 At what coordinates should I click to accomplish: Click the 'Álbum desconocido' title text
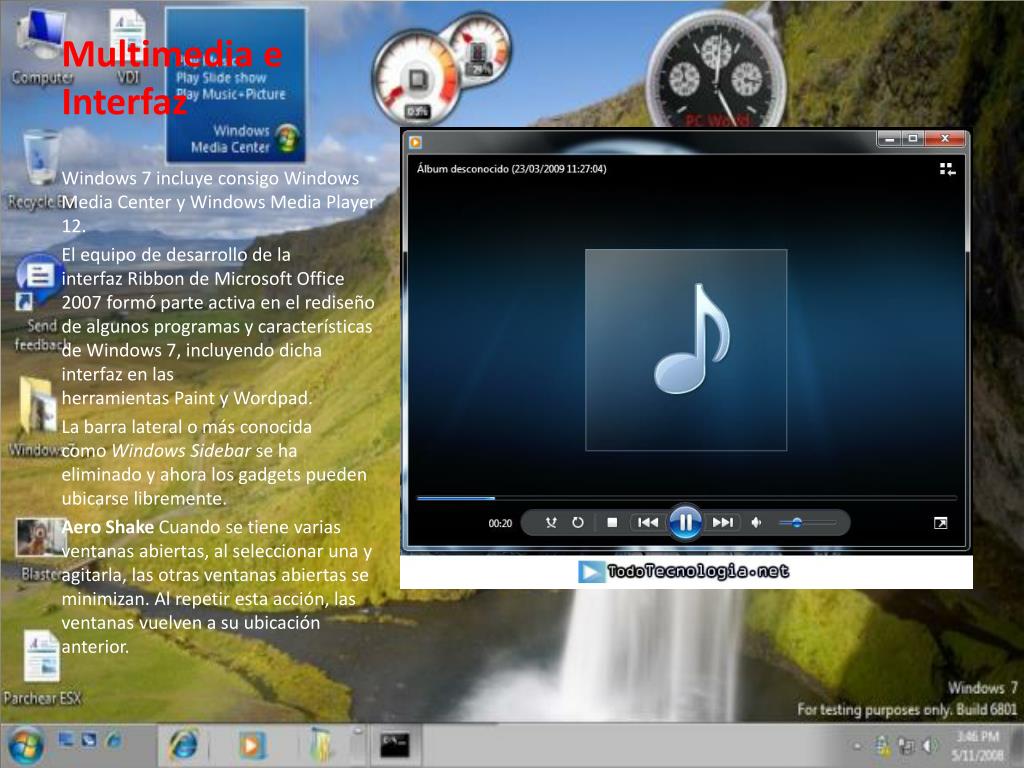(x=511, y=168)
